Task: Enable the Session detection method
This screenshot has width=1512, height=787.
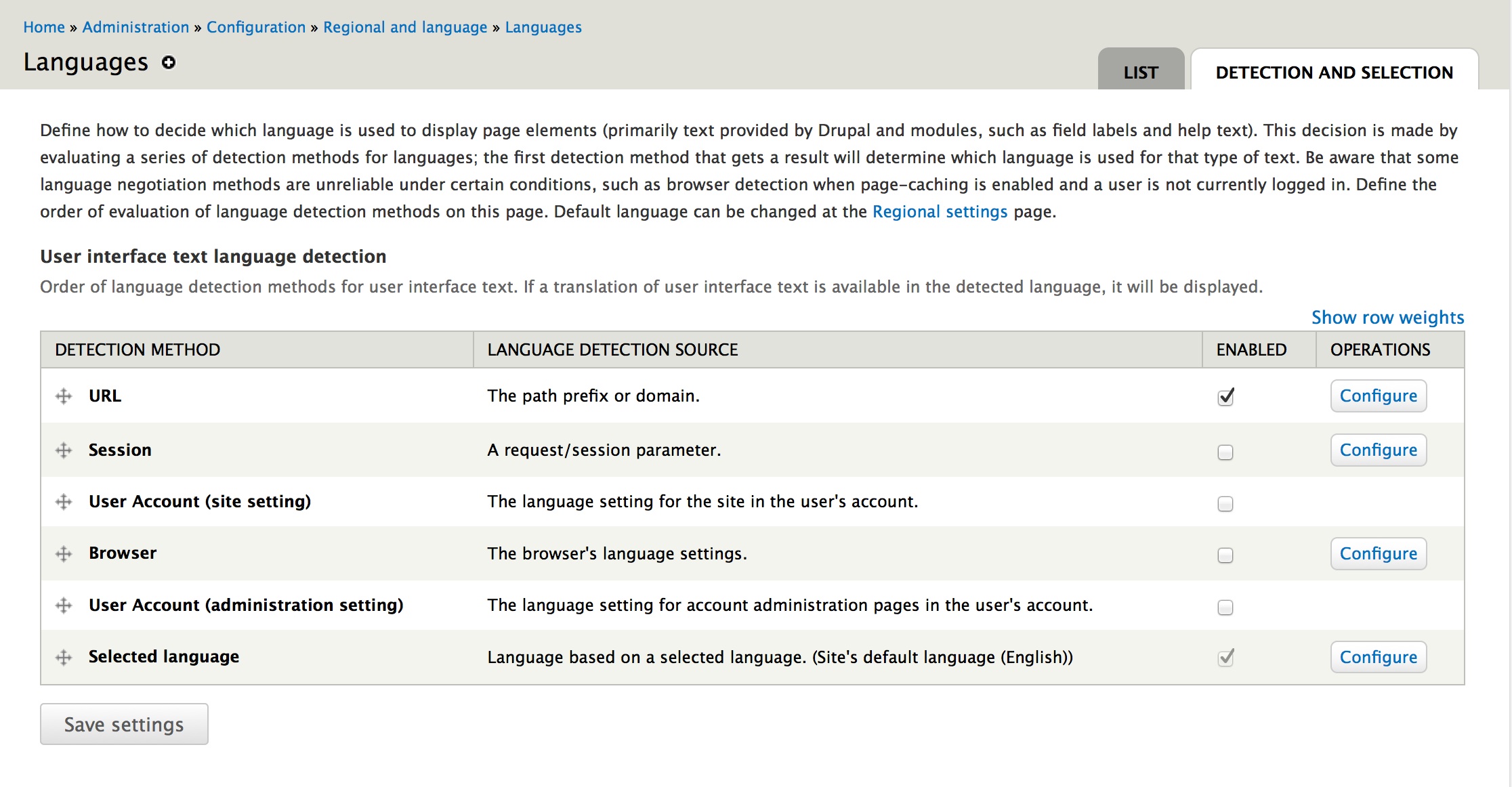Action: (1225, 452)
